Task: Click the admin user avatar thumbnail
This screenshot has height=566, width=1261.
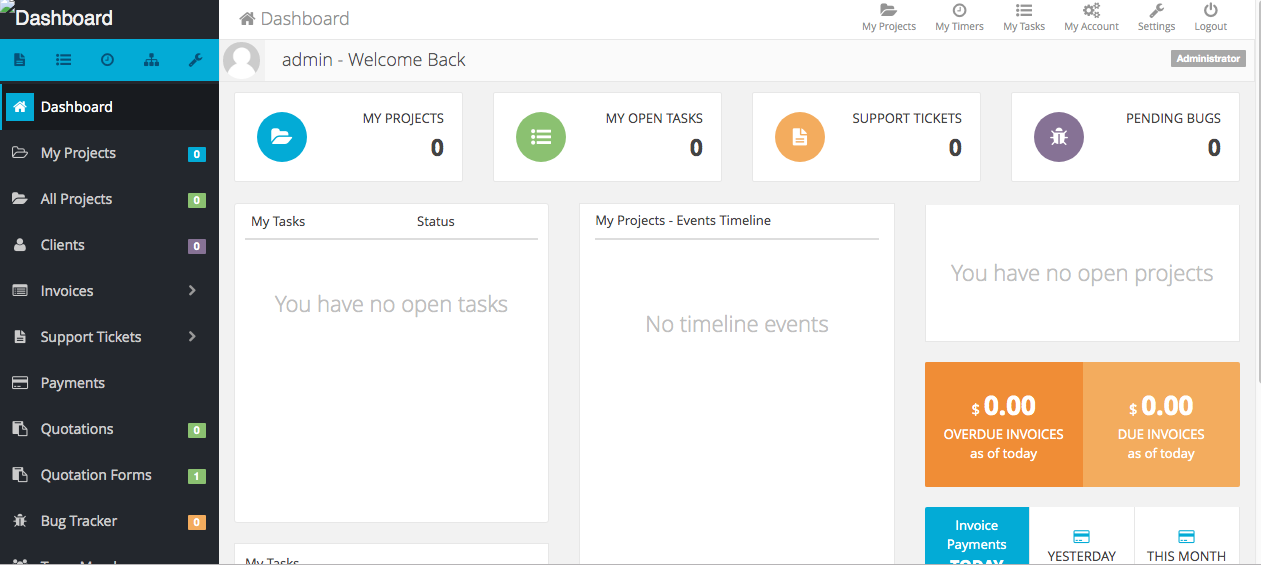Action: (x=241, y=60)
